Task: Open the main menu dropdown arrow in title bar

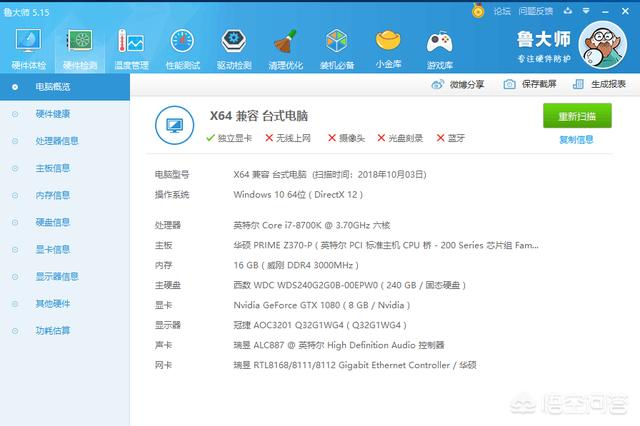Action: [x=586, y=11]
